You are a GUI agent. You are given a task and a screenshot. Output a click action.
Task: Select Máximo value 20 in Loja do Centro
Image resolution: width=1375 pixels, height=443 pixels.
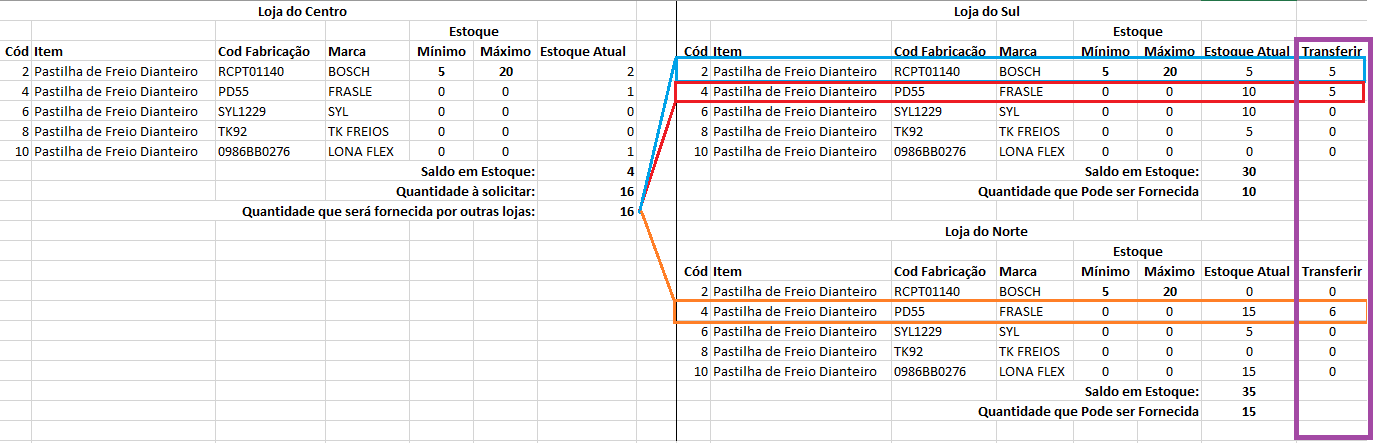click(x=505, y=71)
